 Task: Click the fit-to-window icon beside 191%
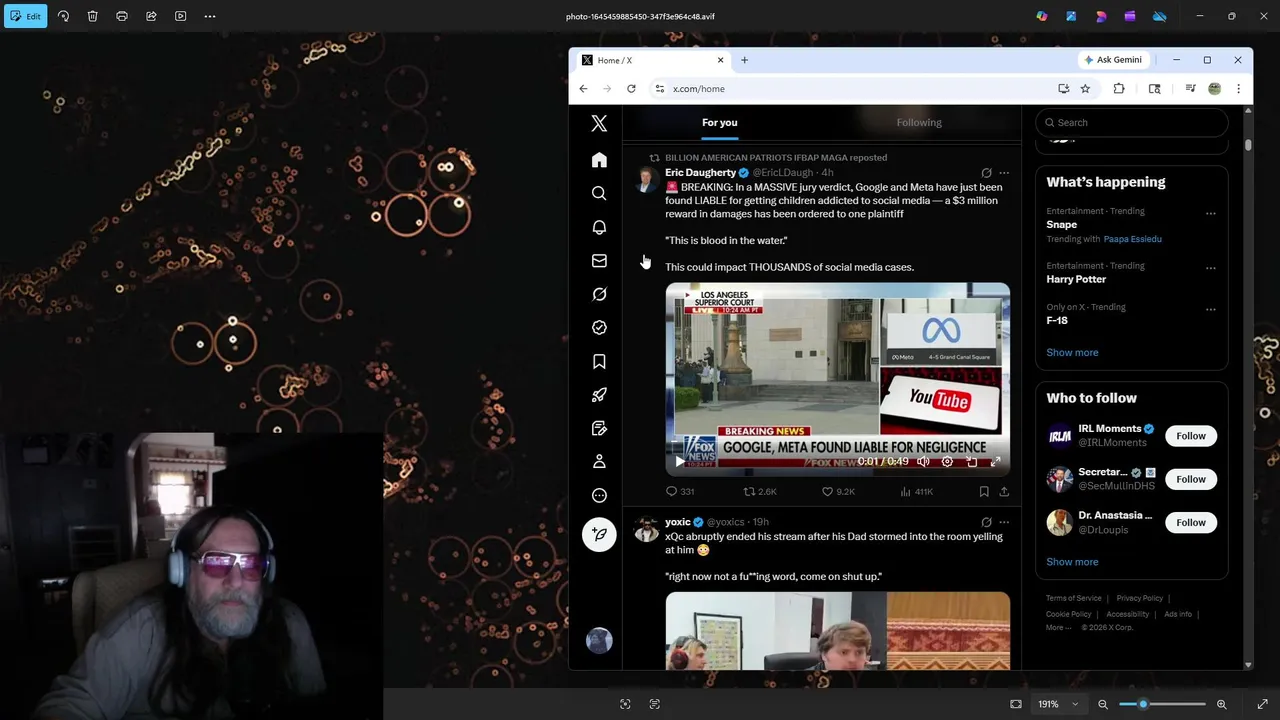point(1016,704)
